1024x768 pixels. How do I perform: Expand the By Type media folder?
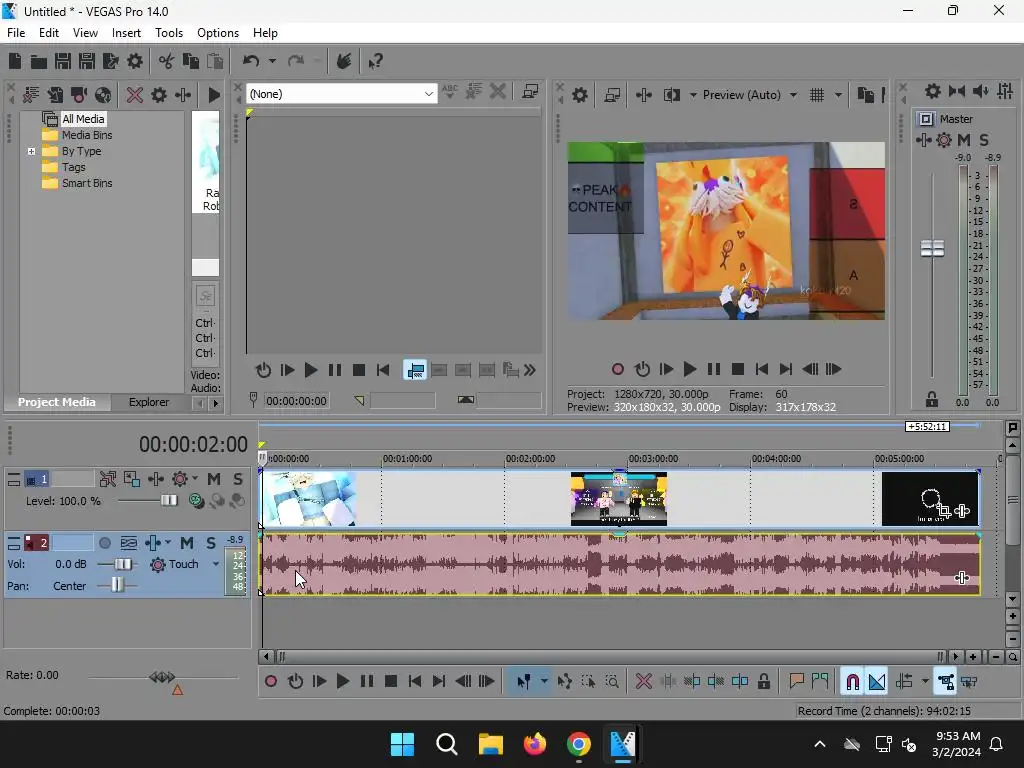click(31, 152)
